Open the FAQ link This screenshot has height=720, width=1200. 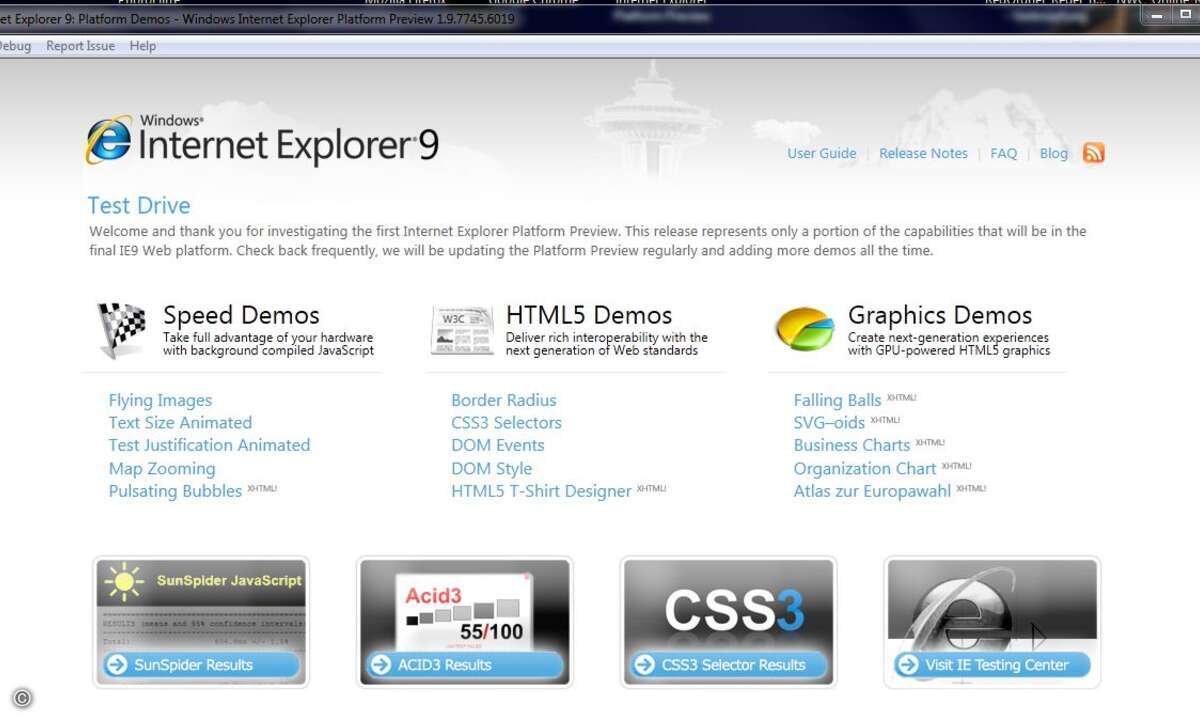point(1003,153)
